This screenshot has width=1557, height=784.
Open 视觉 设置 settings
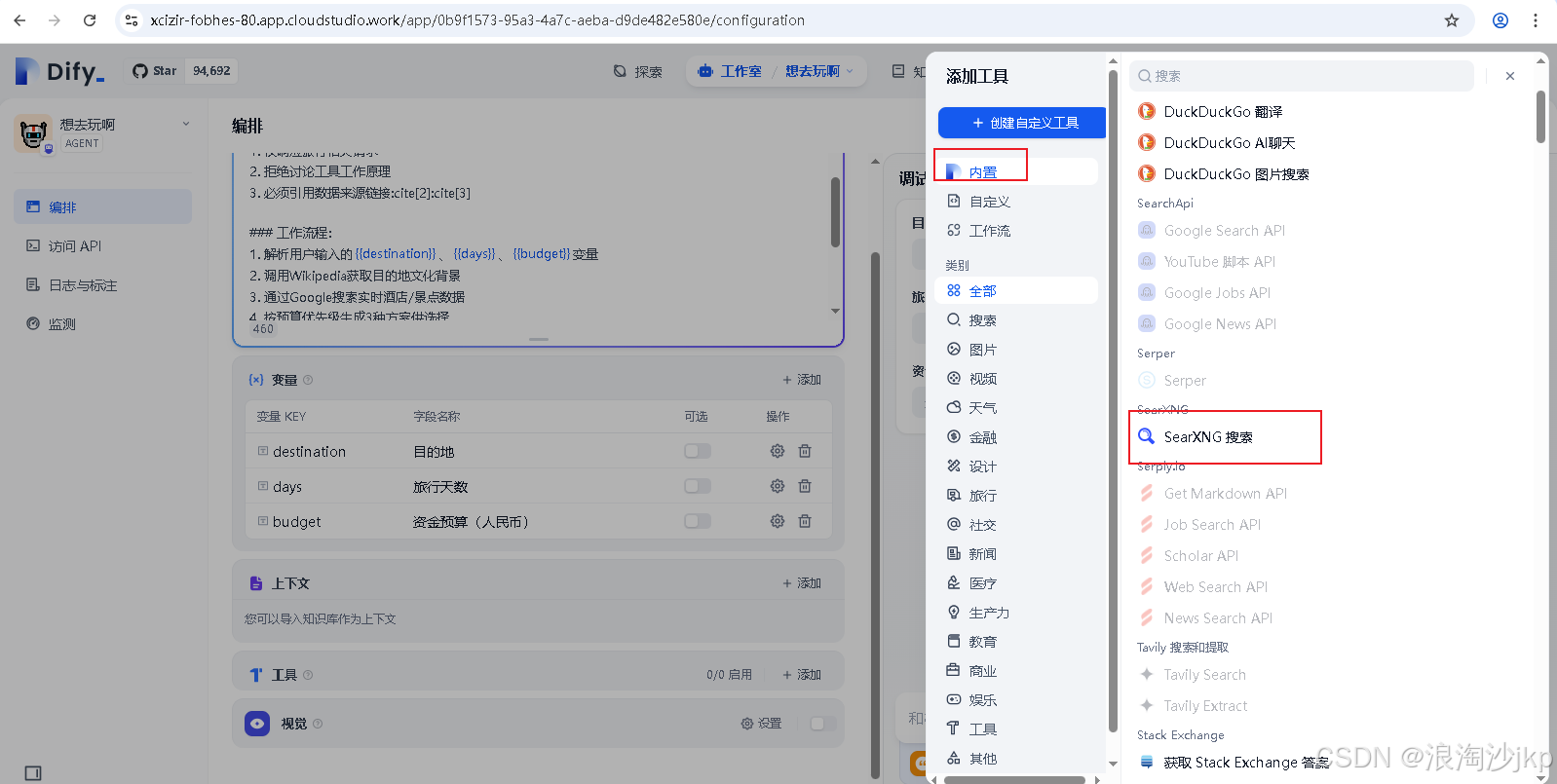762,724
